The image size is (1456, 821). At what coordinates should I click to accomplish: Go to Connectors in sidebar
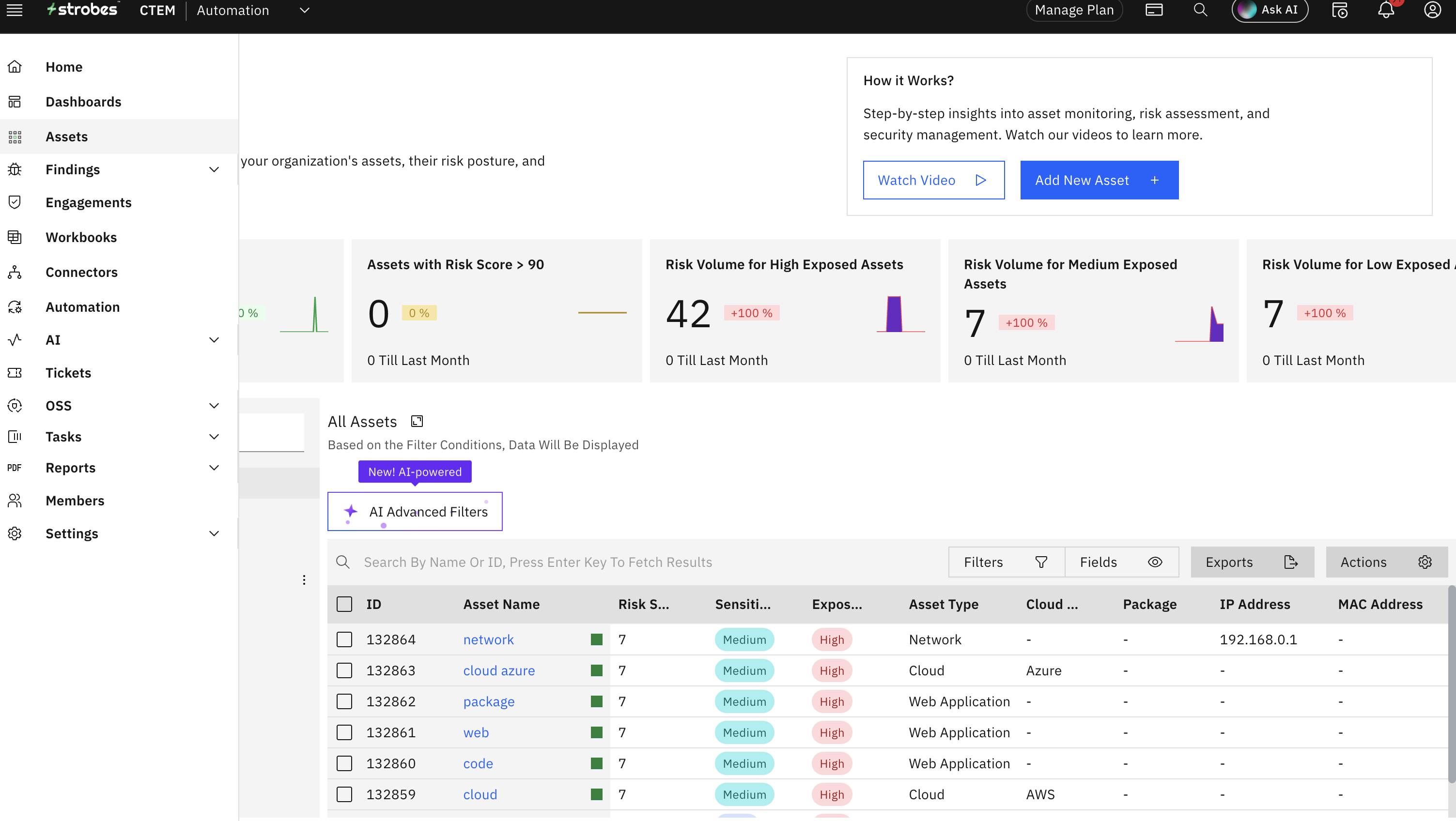point(81,272)
